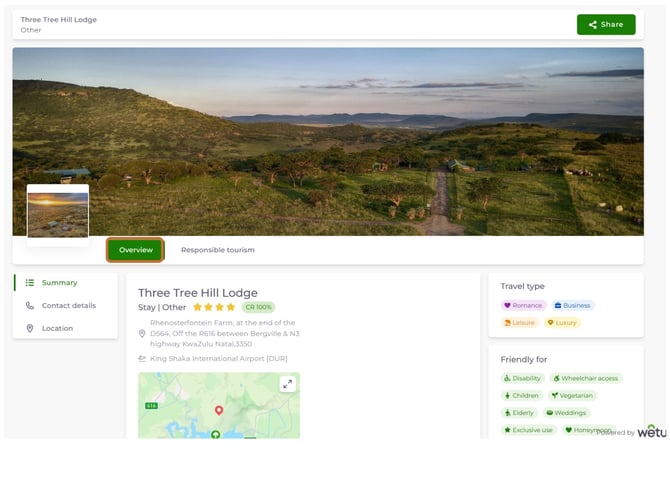Click the Children friendly tag
This screenshot has width=670, height=482.
click(x=521, y=395)
